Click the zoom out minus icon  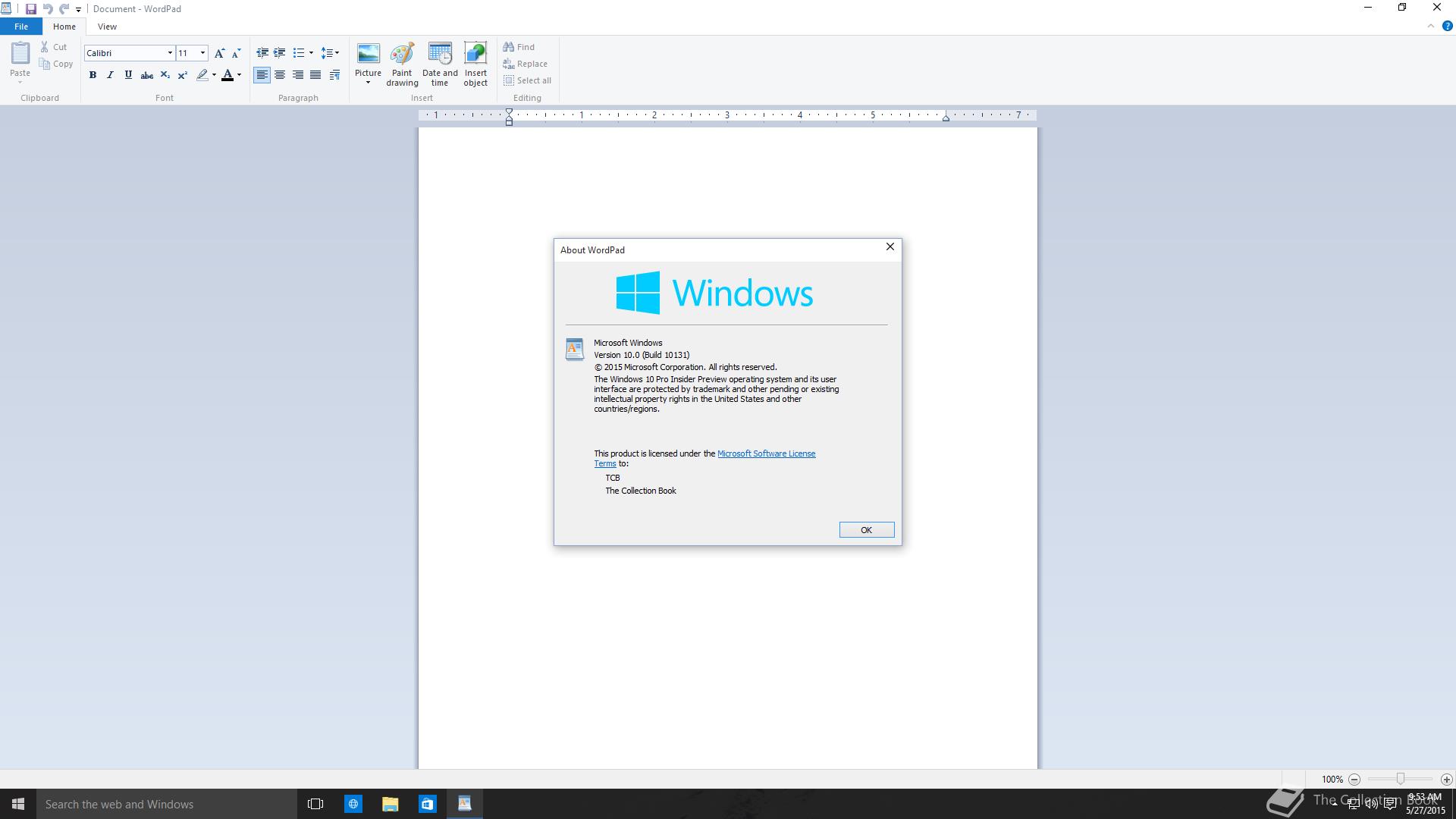click(x=1354, y=780)
